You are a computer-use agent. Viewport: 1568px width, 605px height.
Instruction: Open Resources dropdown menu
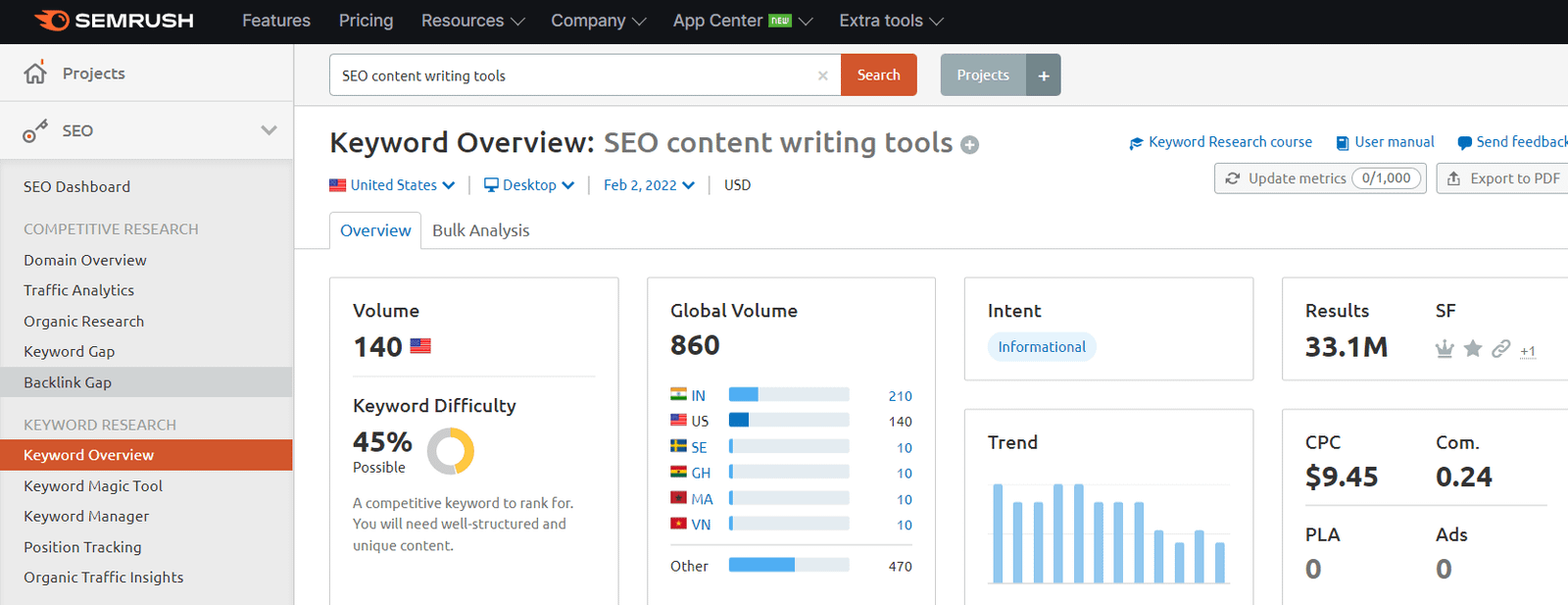point(472,21)
